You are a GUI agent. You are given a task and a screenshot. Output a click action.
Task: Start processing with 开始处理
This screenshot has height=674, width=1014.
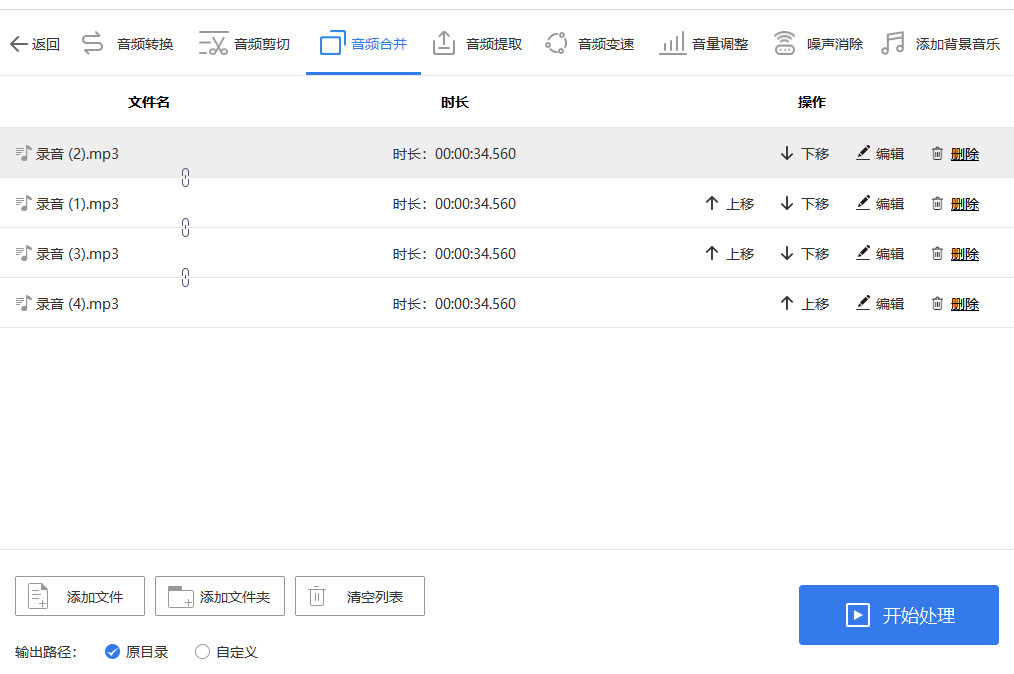tap(898, 615)
